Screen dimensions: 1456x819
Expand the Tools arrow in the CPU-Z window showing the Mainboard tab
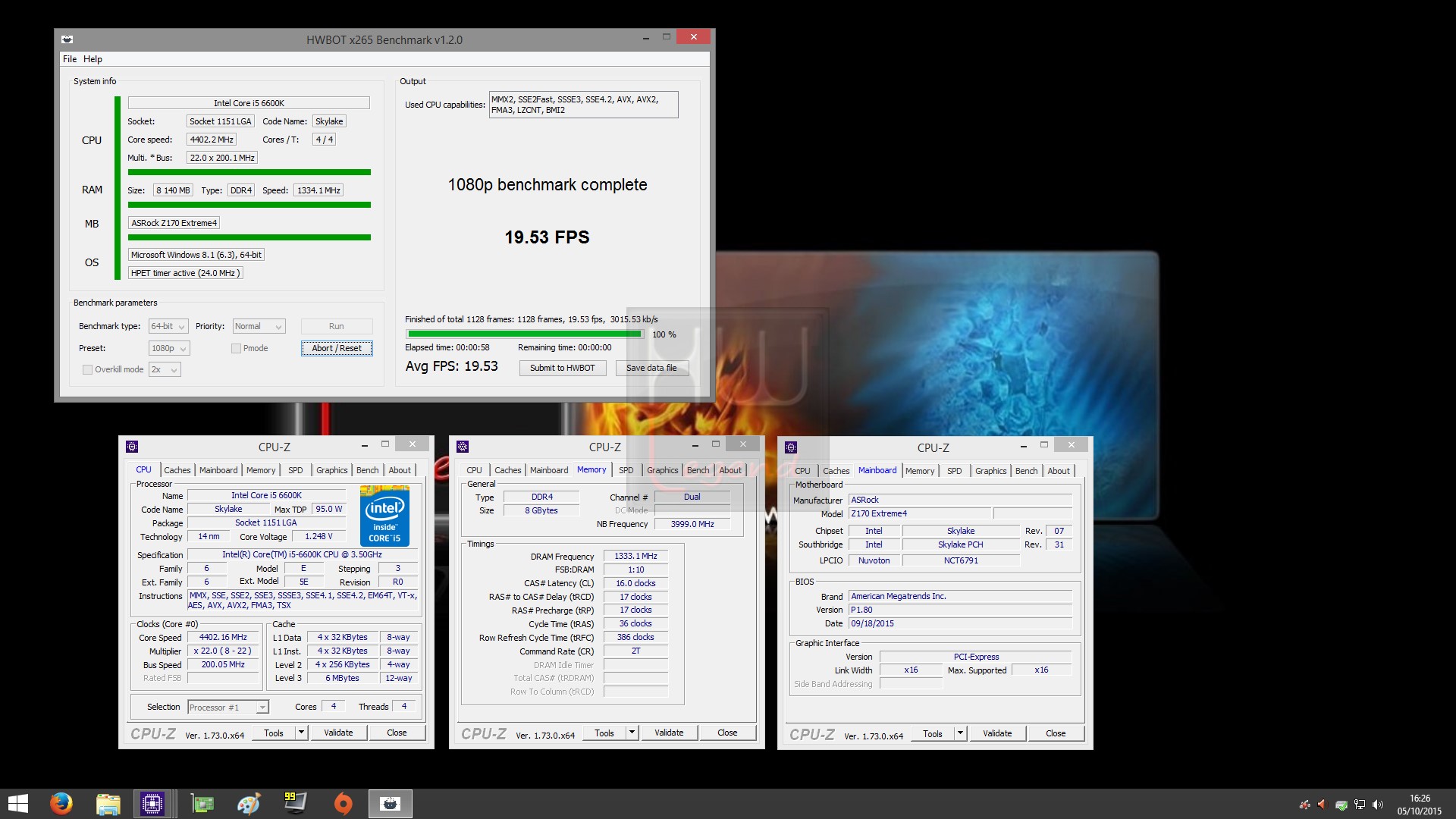coord(960,733)
